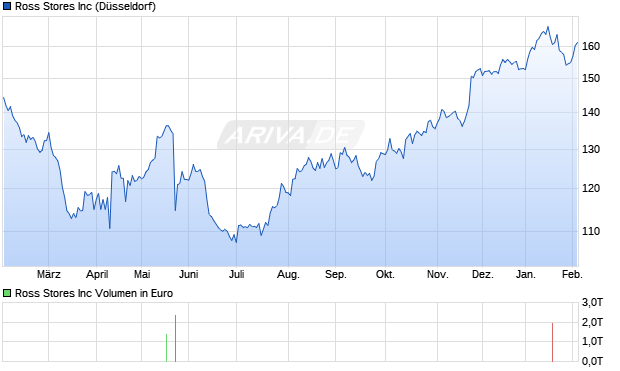This screenshot has width=620, height=371.
Task: Select the 'Ross Stores Inc (Düsseldorf)' chart title
Action: pyautogui.click(x=85, y=6)
